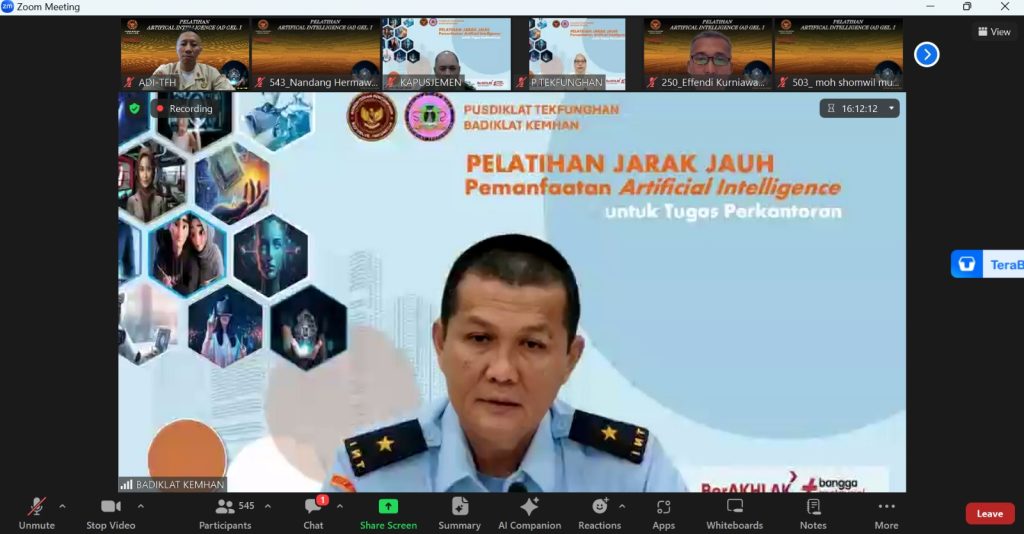The height and width of the screenshot is (534, 1024).
Task: Select the KAPUSJEMEN participant thumbnail
Action: click(445, 54)
